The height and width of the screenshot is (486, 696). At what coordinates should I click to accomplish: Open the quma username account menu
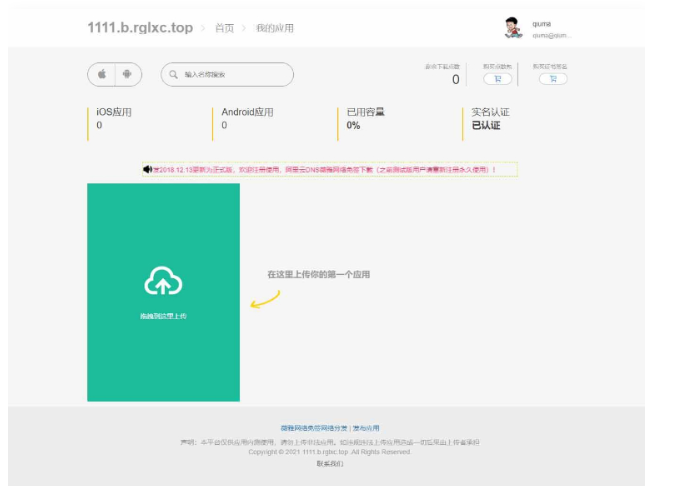(x=542, y=22)
